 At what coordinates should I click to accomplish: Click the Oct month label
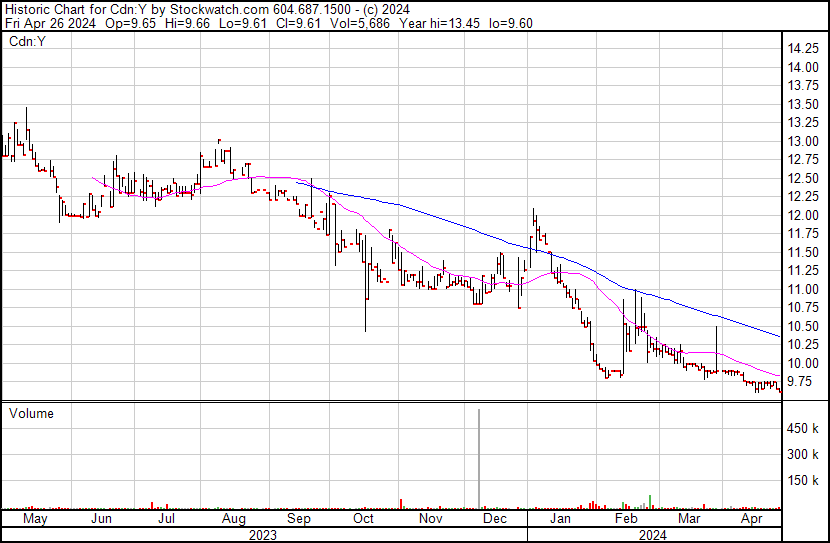[x=364, y=519]
